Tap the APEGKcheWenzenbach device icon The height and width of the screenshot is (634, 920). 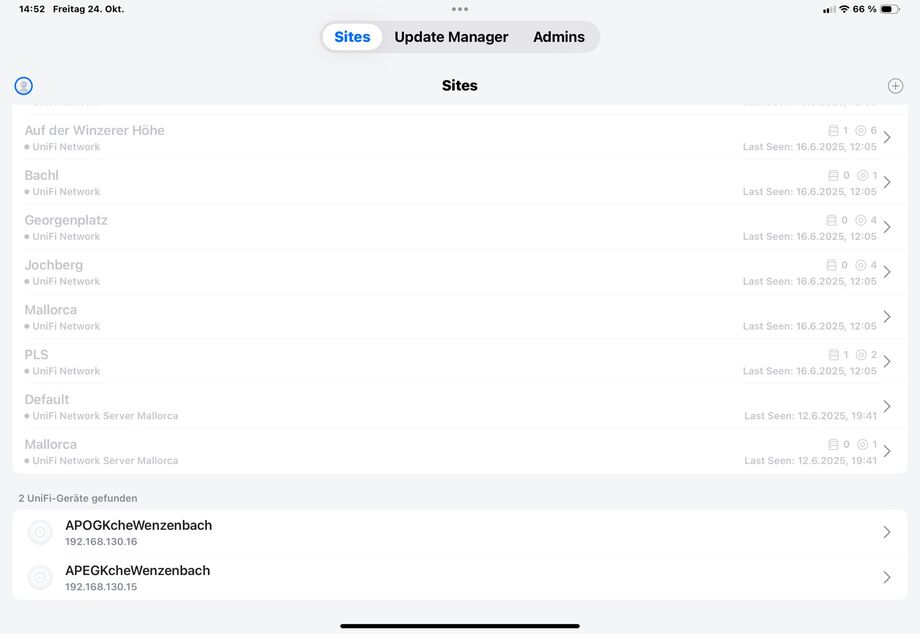(x=40, y=577)
